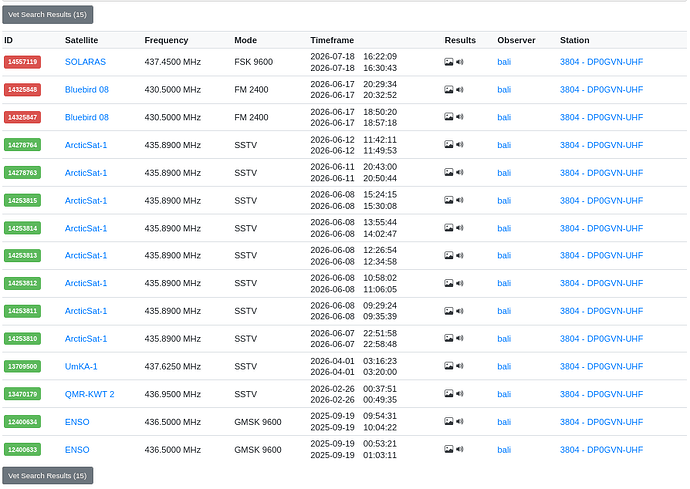The width and height of the screenshot is (690, 489).
Task: Open the green observation badge 13709500
Action: pyautogui.click(x=22, y=366)
